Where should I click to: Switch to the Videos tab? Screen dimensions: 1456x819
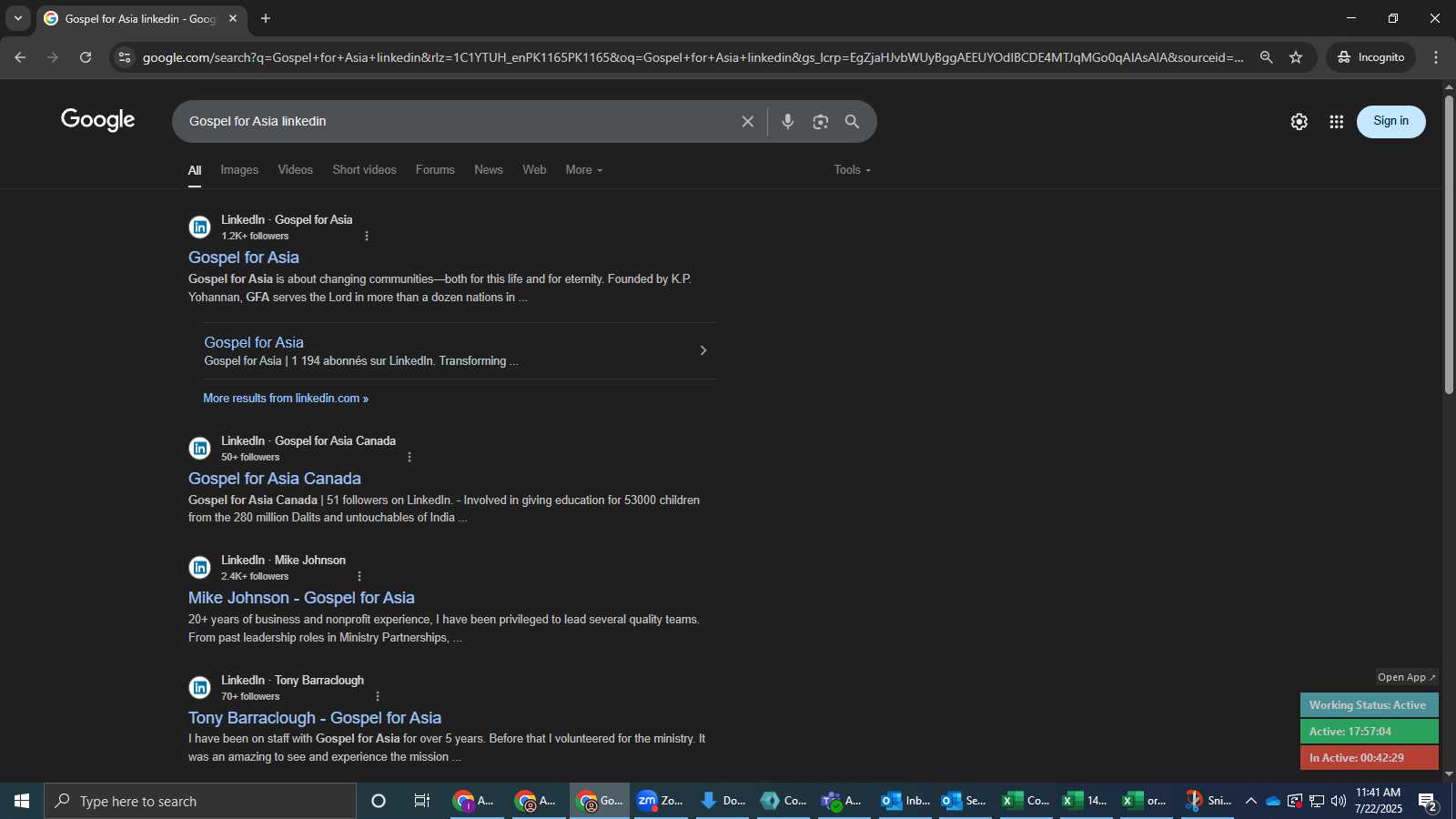point(295,170)
